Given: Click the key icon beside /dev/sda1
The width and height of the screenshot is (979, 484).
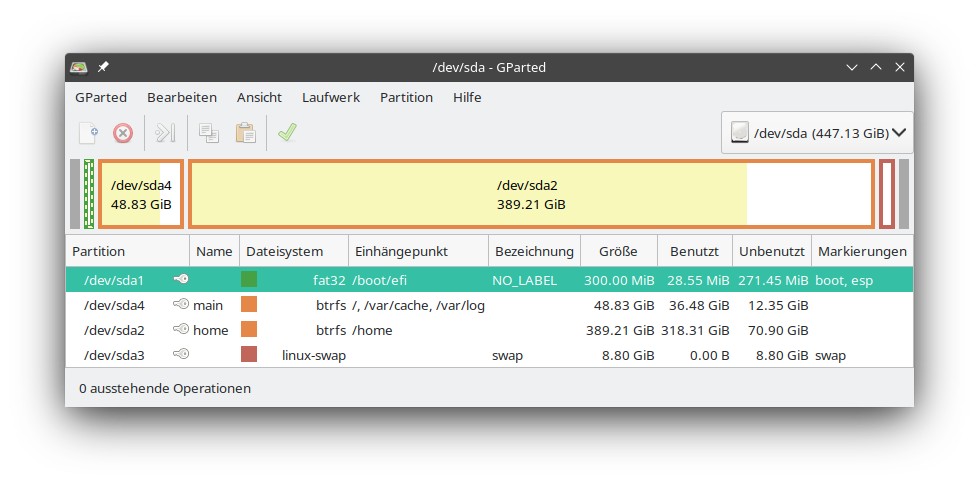Looking at the screenshot, I should tap(181, 280).
